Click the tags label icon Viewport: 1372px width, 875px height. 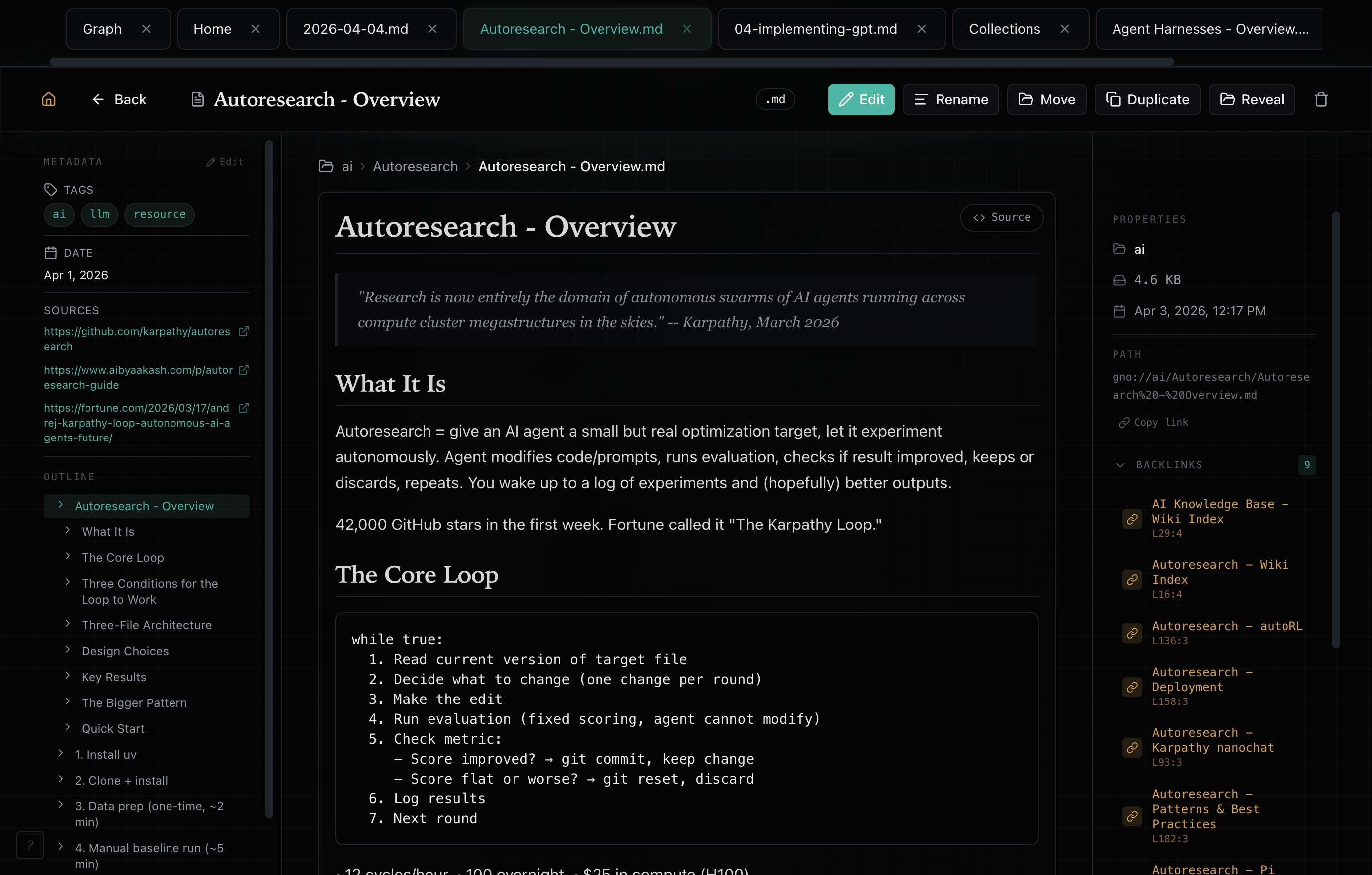[x=51, y=190]
